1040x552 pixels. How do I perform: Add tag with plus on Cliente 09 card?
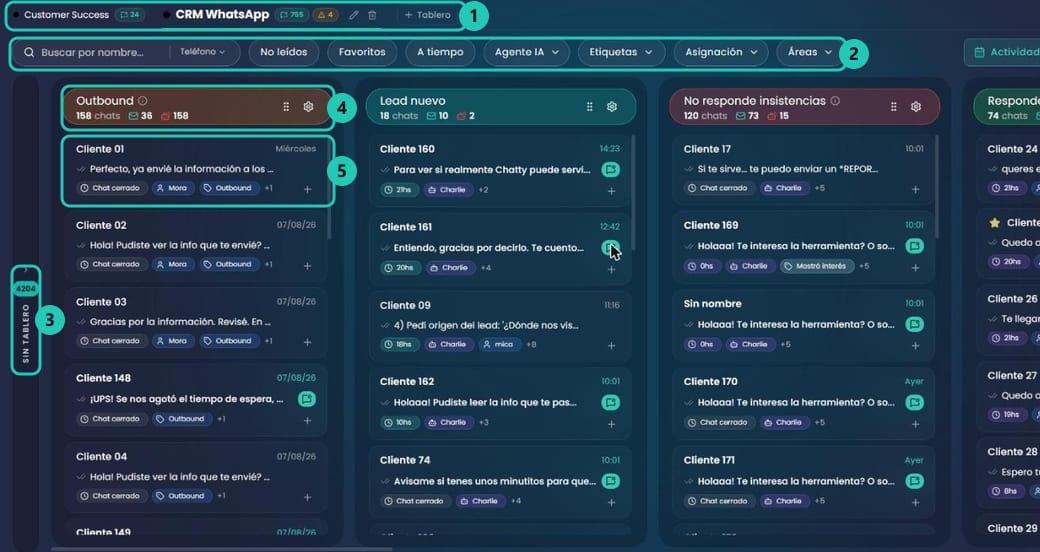pos(611,345)
